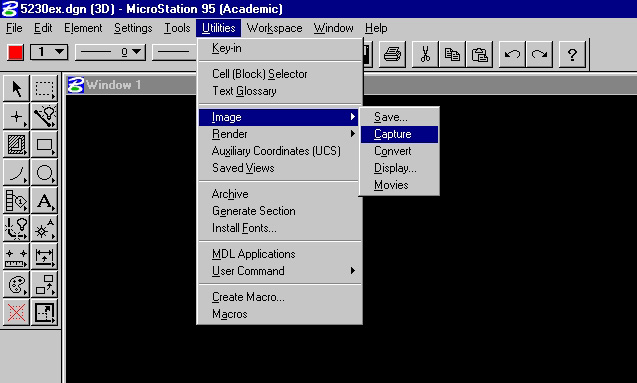Open the Help menu
Viewport: 637px width, 383px height.
376,28
